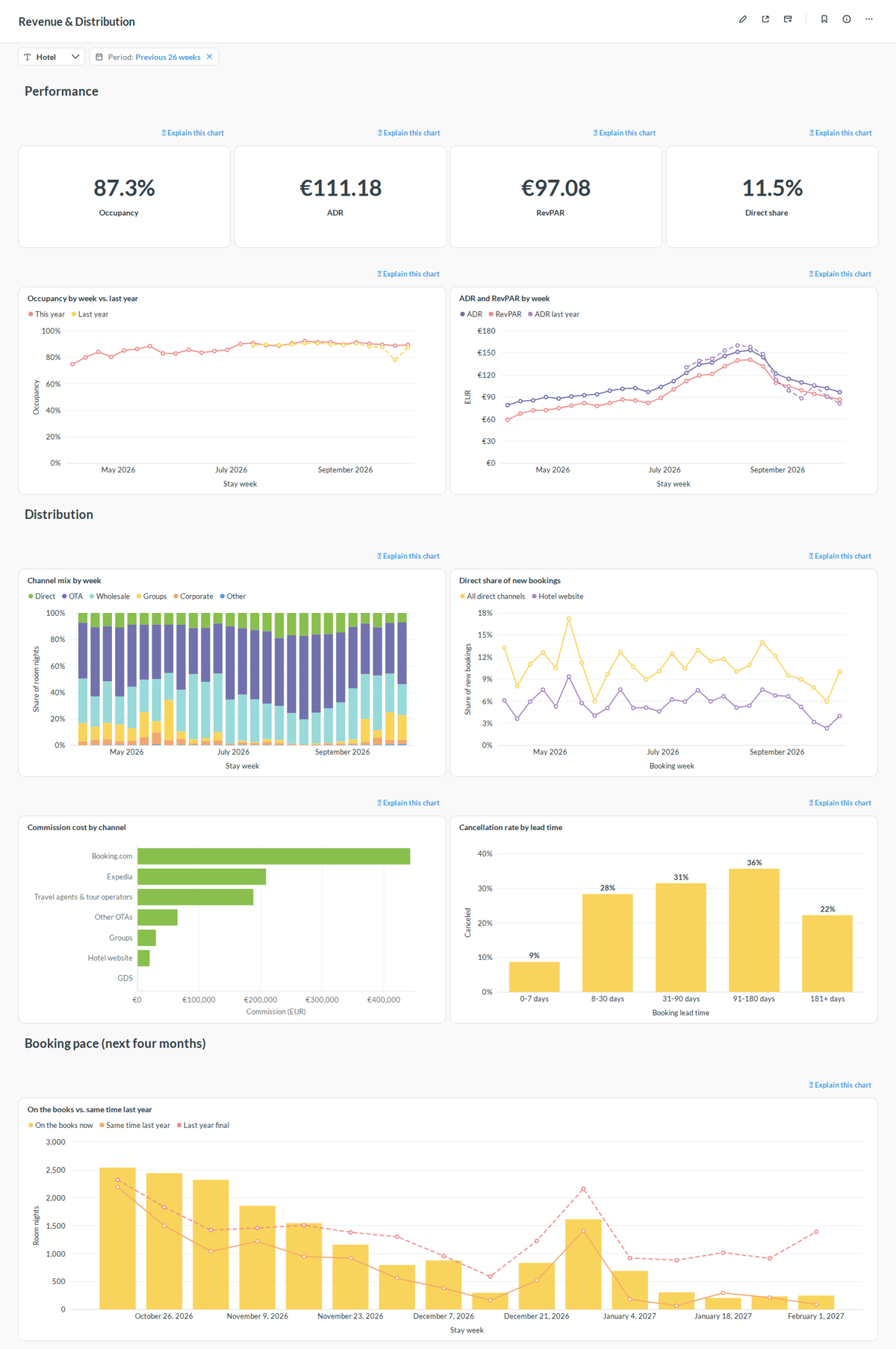
Task: Open Channel mix by week title
Action: click(64, 581)
